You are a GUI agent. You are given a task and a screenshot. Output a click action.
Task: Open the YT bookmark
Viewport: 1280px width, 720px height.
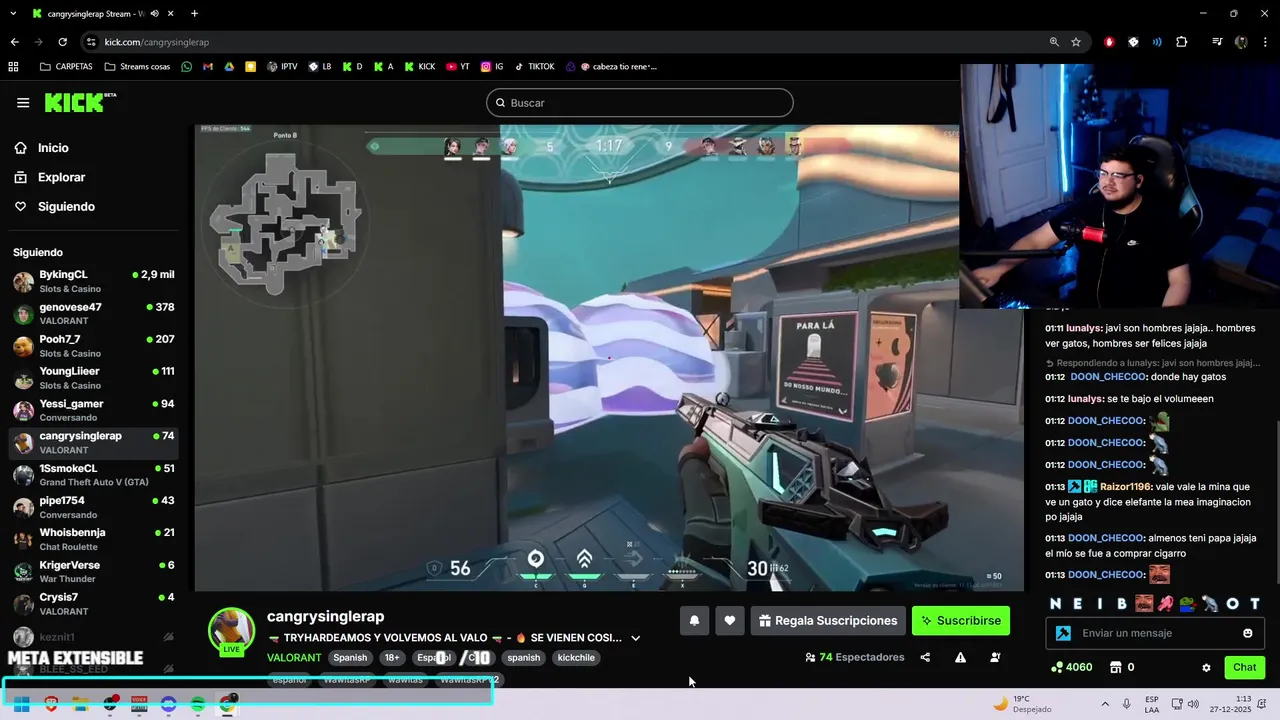pos(458,67)
